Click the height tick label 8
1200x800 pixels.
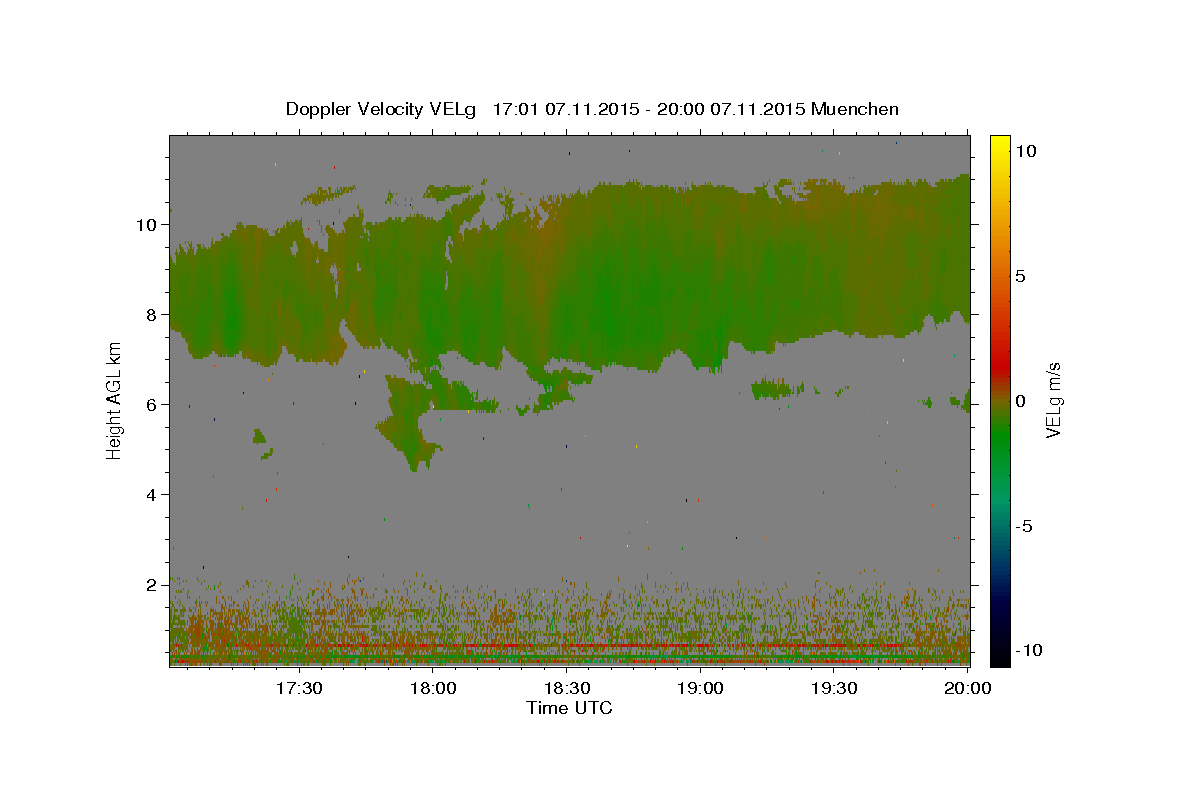(149, 315)
